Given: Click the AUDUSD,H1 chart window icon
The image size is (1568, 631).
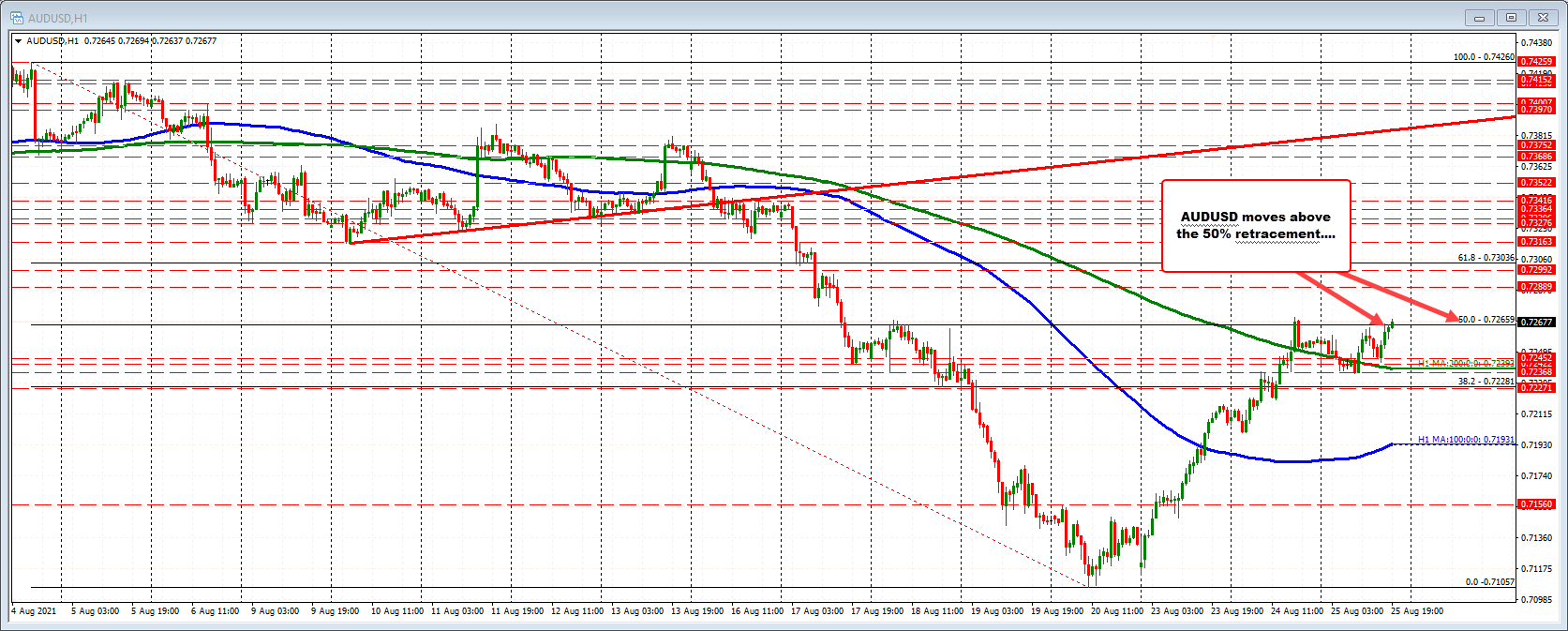Looking at the screenshot, I should point(17,18).
